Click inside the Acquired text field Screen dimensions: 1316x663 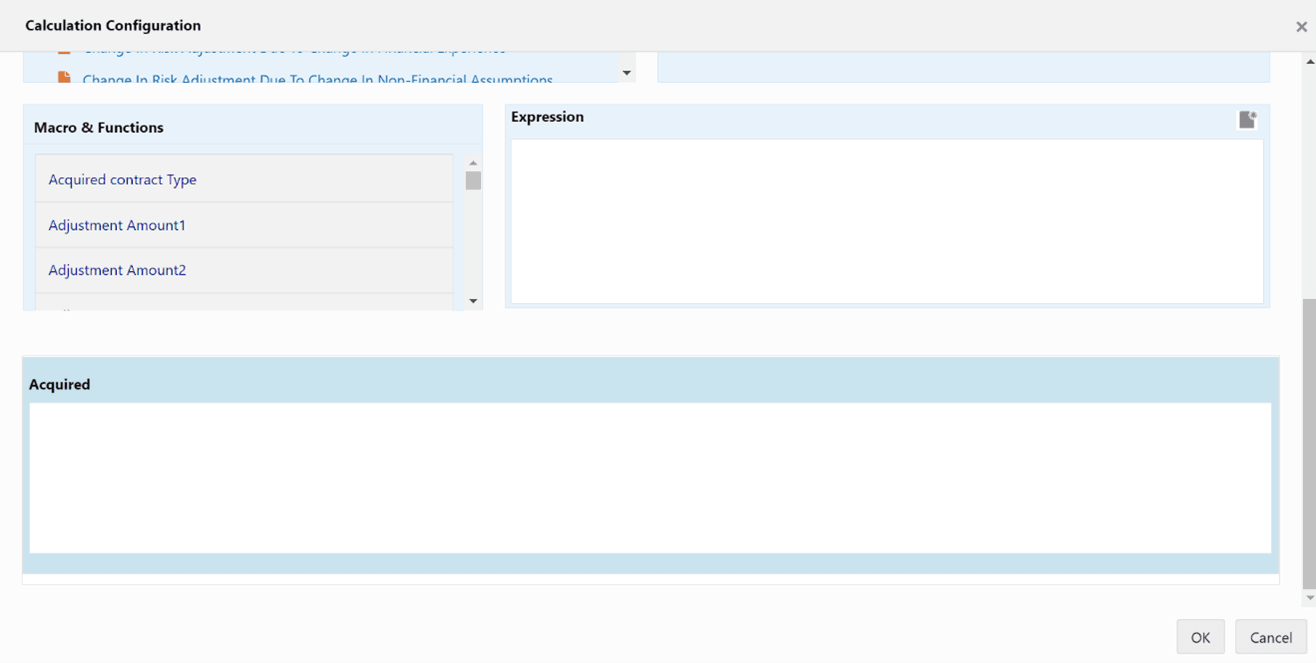[x=654, y=475]
